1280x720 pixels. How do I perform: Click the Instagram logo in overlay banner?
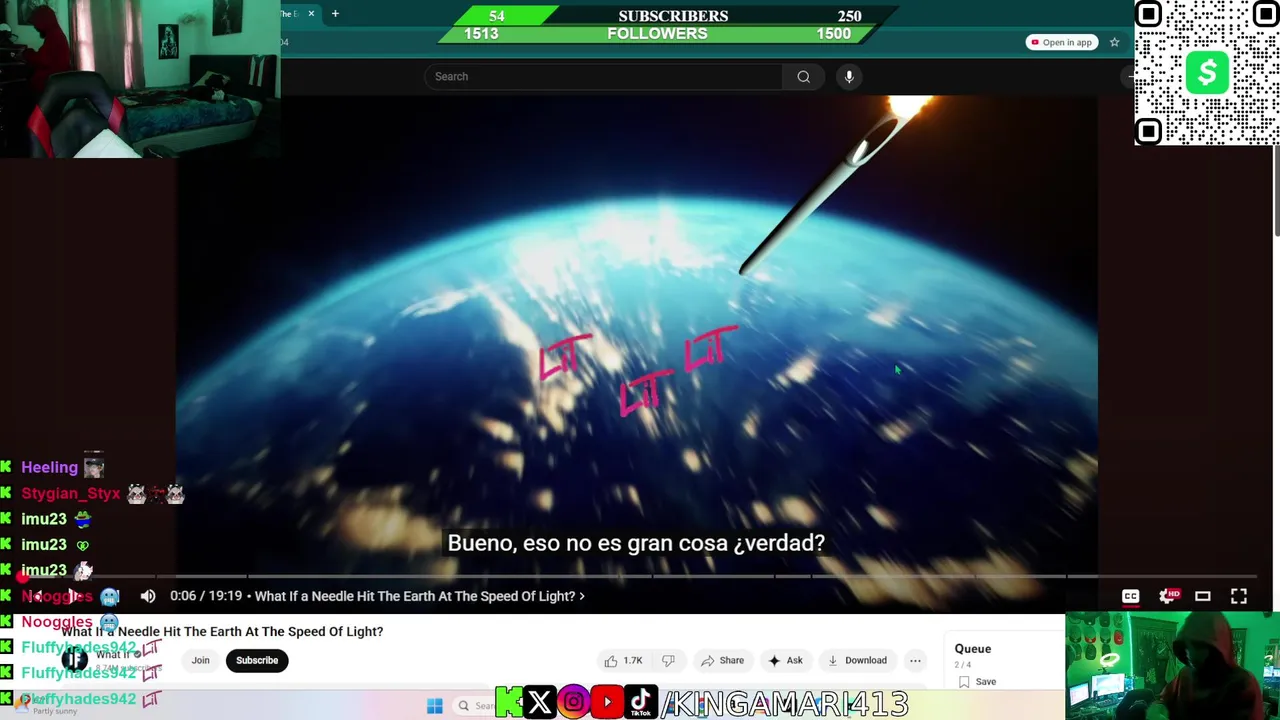tap(573, 703)
